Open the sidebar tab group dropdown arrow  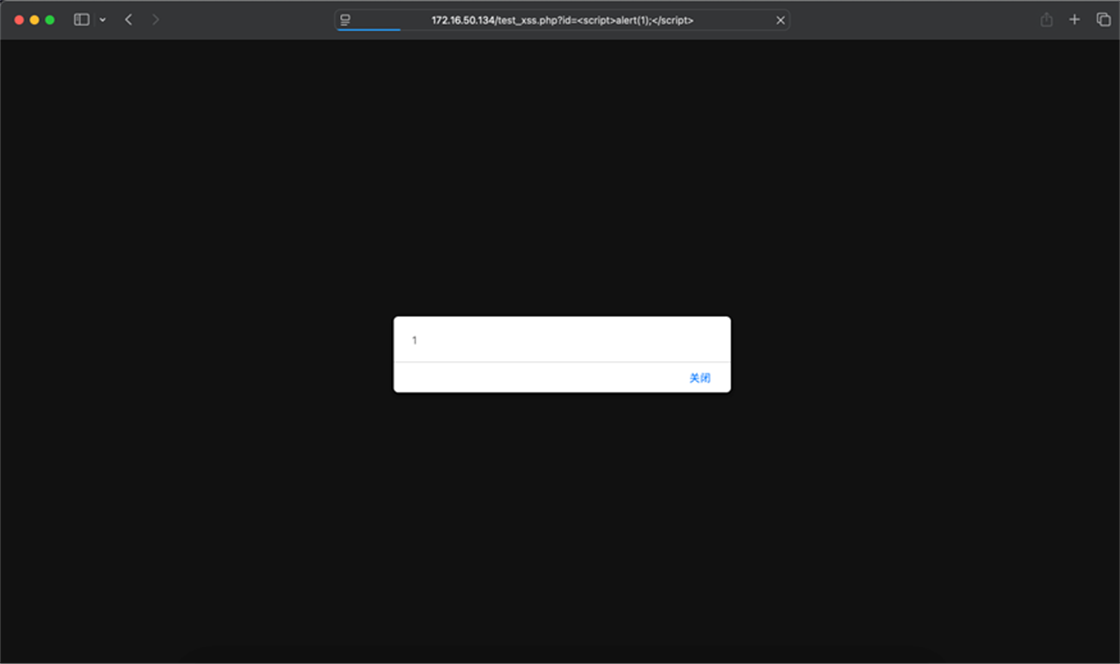(103, 20)
